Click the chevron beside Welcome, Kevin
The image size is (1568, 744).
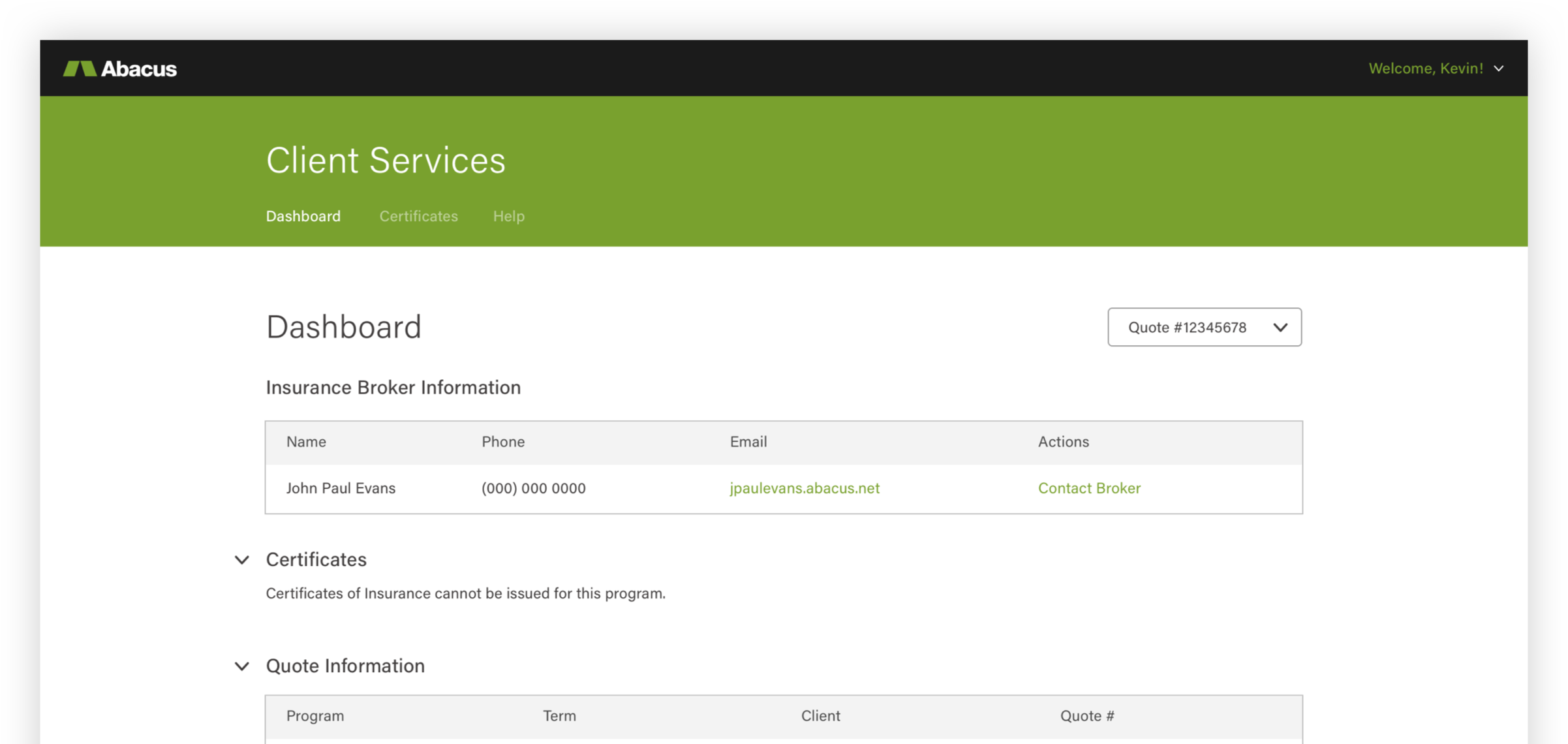(x=1499, y=69)
